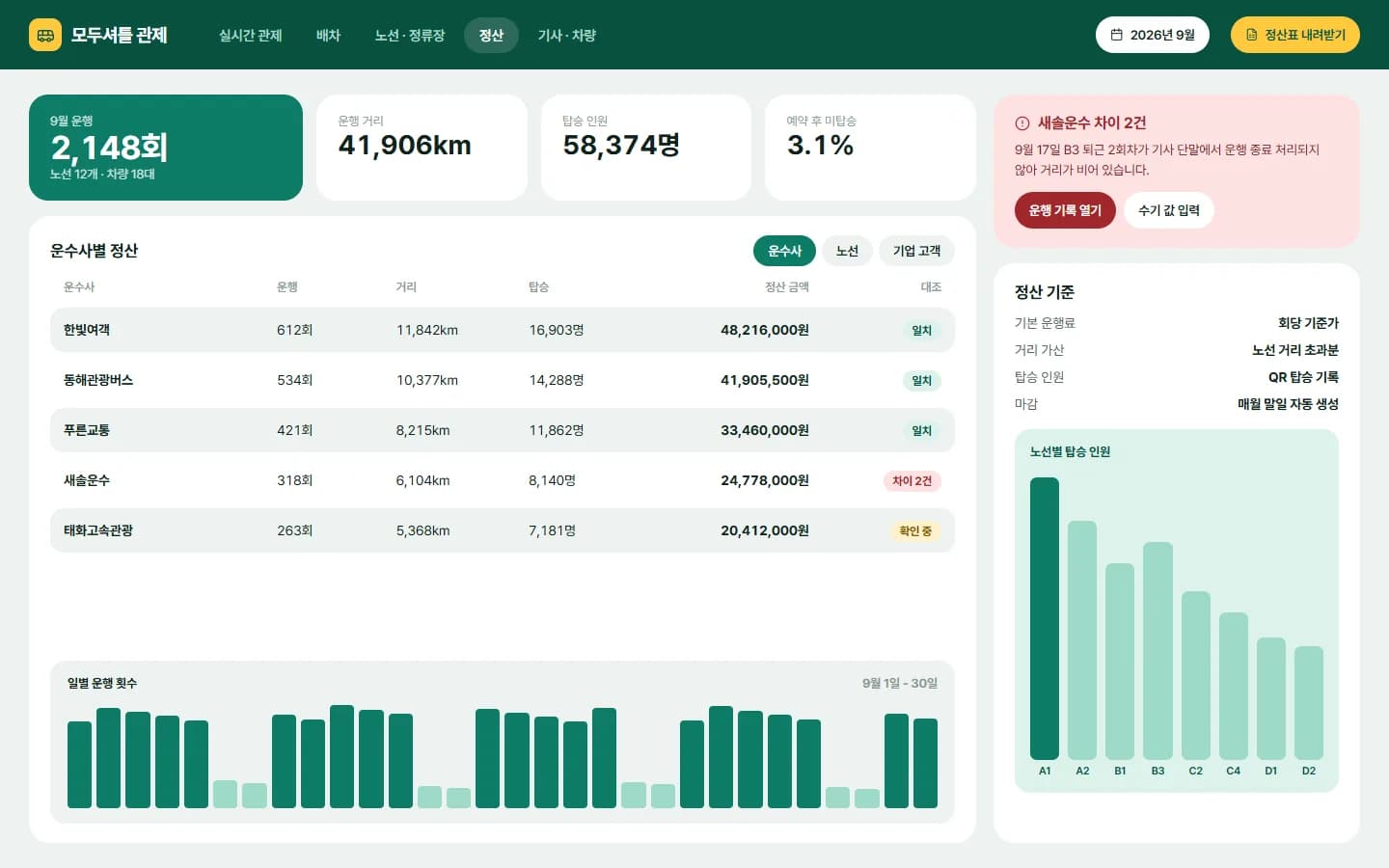
Task: Go to 노선 · 정류장 section
Action: (x=410, y=35)
